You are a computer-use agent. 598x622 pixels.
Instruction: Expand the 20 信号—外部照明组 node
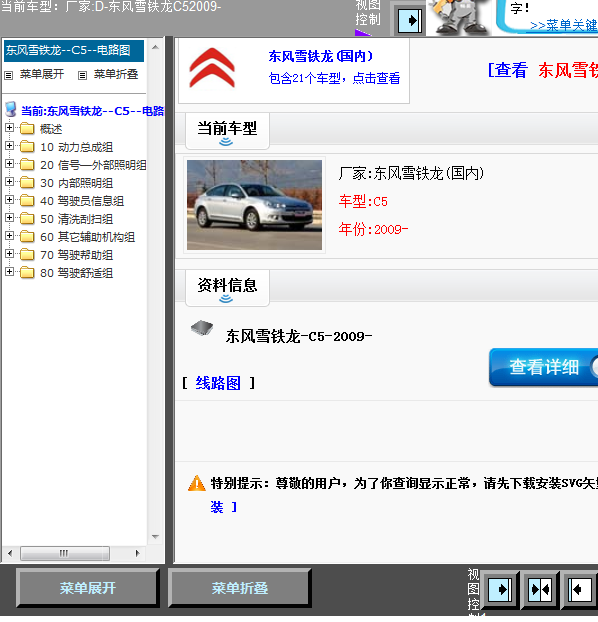point(9,164)
